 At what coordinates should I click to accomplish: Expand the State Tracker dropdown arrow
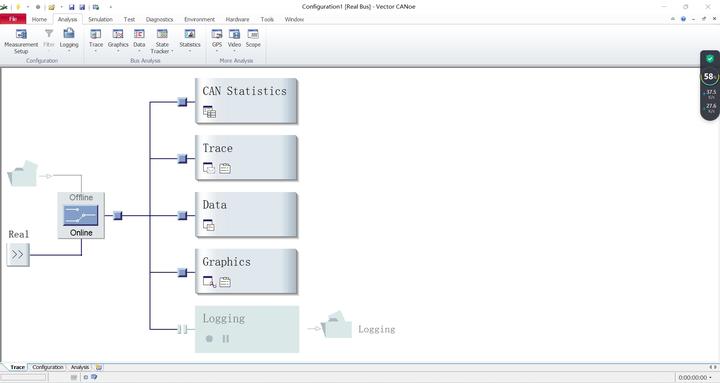[172, 51]
